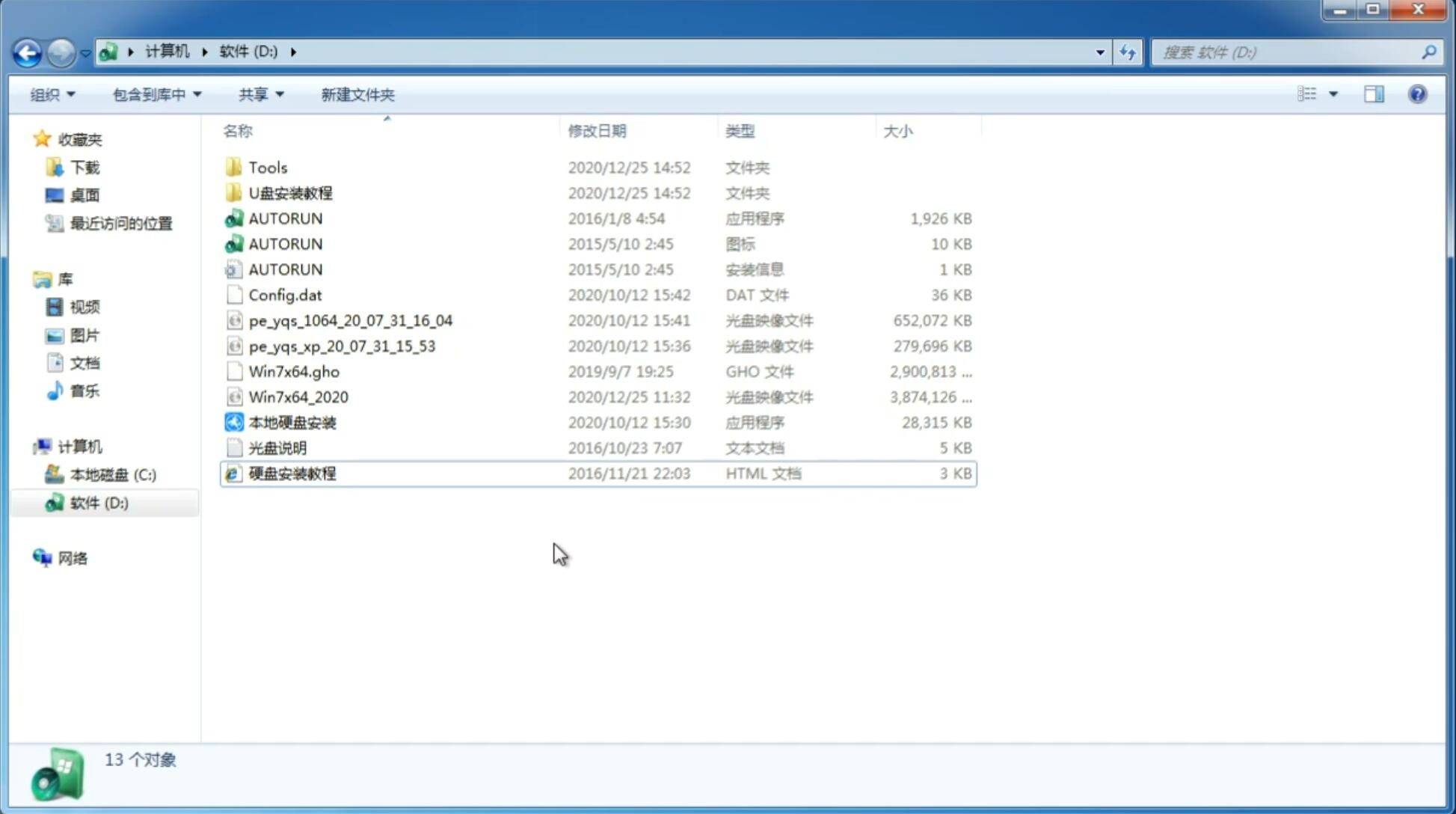Open the pe_yqs_1064 disc image file

350,320
